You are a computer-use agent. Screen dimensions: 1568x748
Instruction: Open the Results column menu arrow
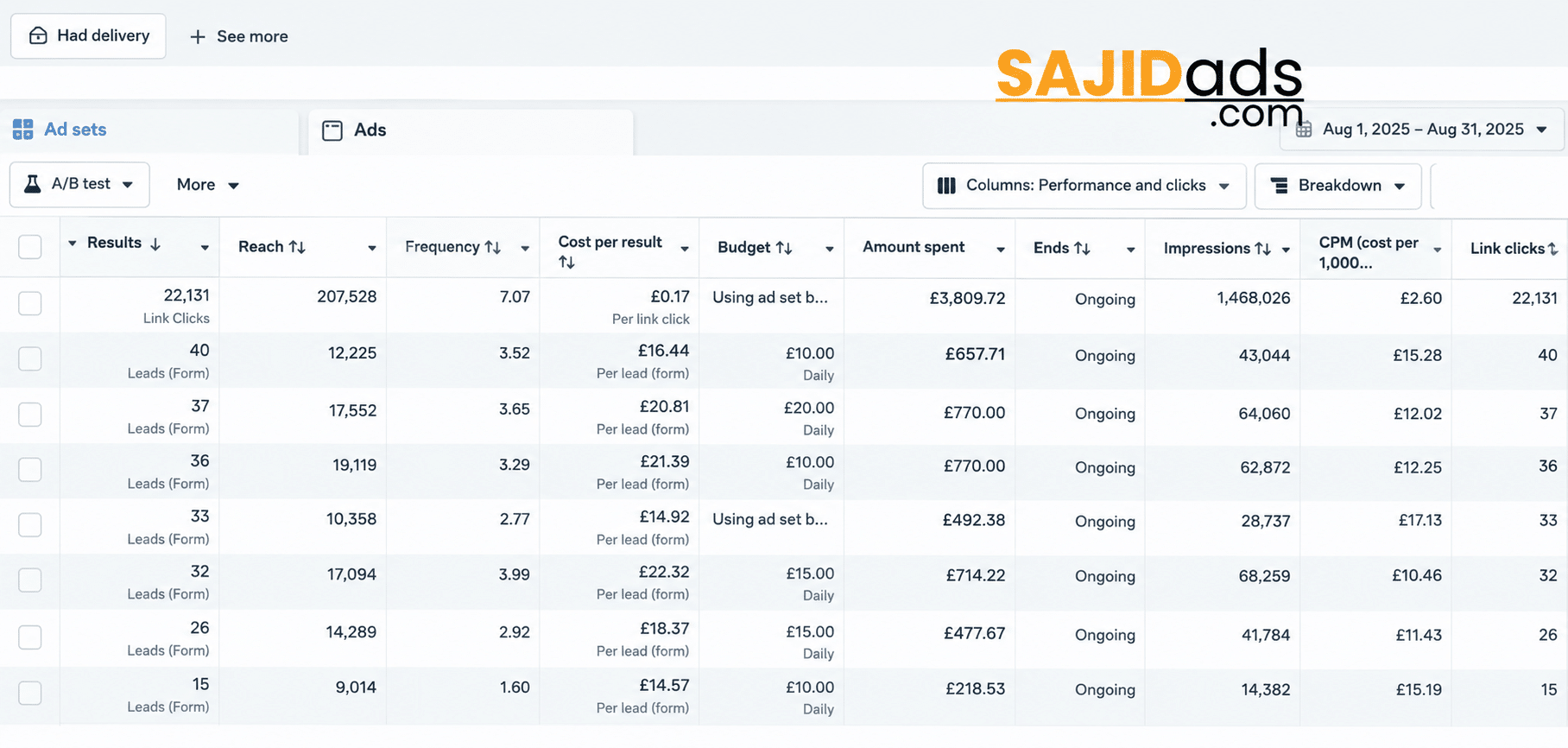pyautogui.click(x=205, y=248)
